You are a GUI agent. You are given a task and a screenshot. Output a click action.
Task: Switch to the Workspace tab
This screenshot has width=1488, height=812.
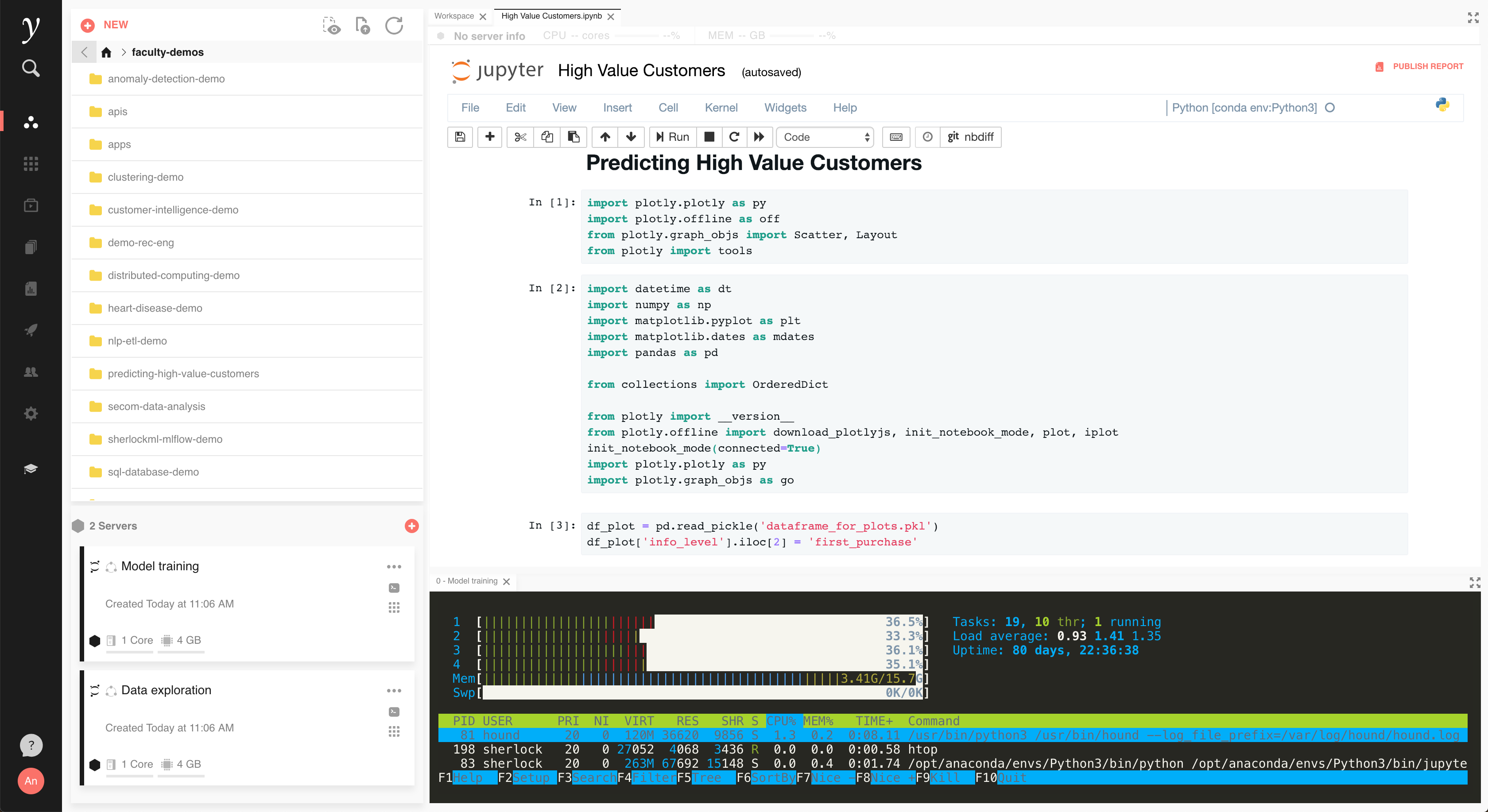[453, 16]
